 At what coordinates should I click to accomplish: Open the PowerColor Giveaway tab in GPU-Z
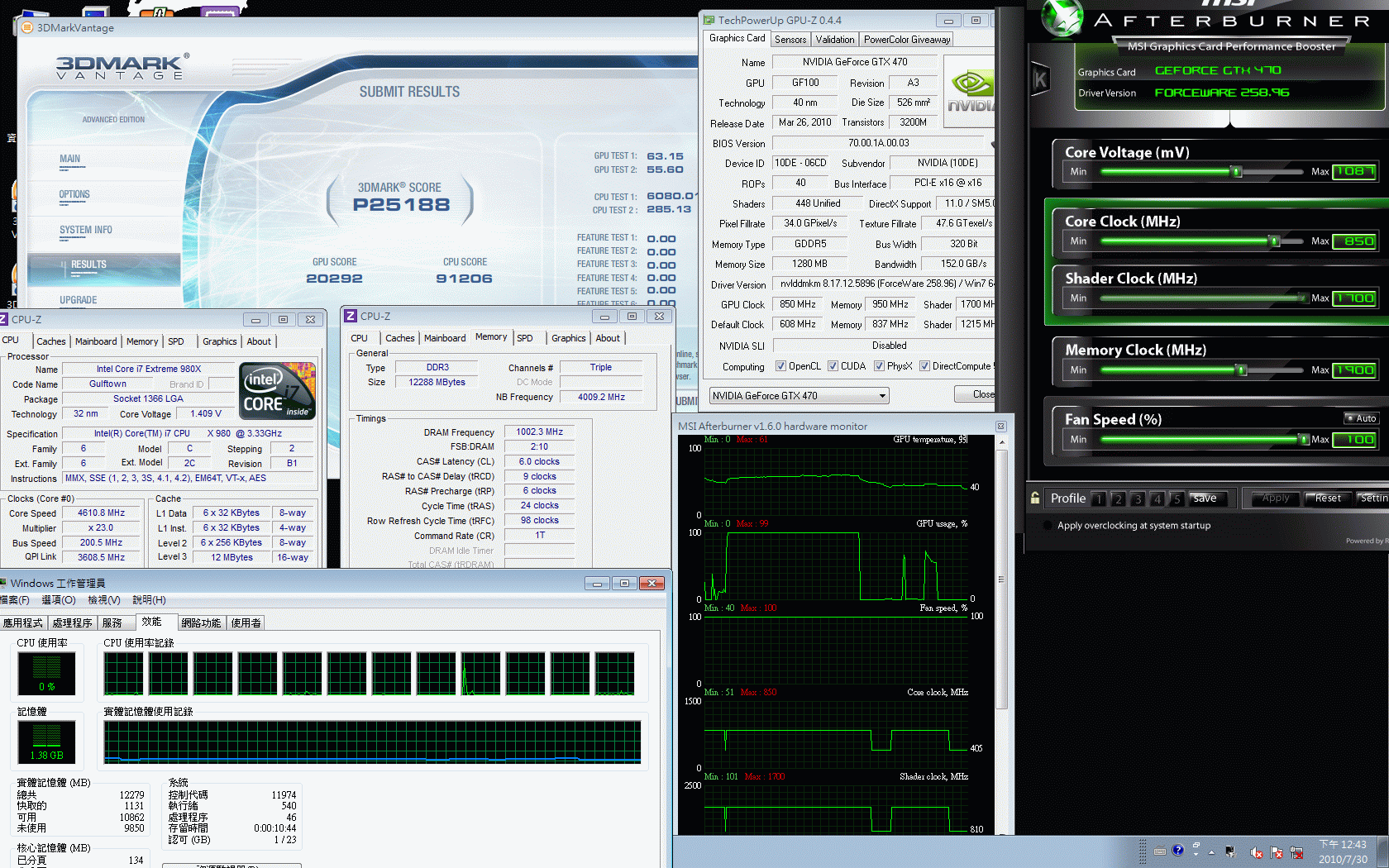[x=907, y=40]
